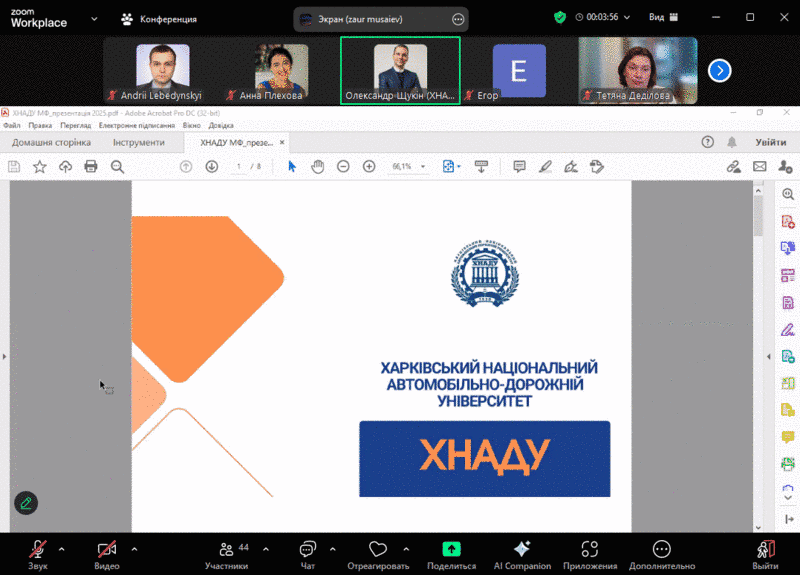Go to previous page with the up arrow
The width and height of the screenshot is (800, 575).
point(186,166)
